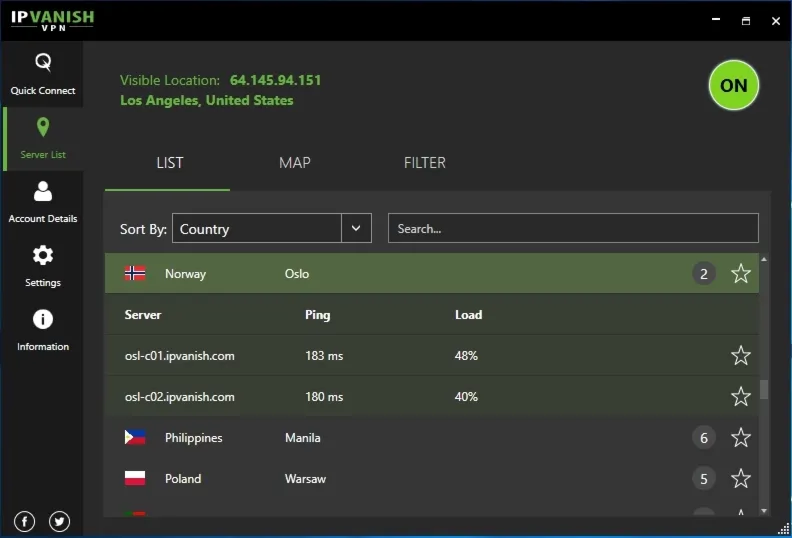Expand the Poland Warsaw server group
Image resolution: width=792 pixels, height=538 pixels.
pyautogui.click(x=432, y=478)
